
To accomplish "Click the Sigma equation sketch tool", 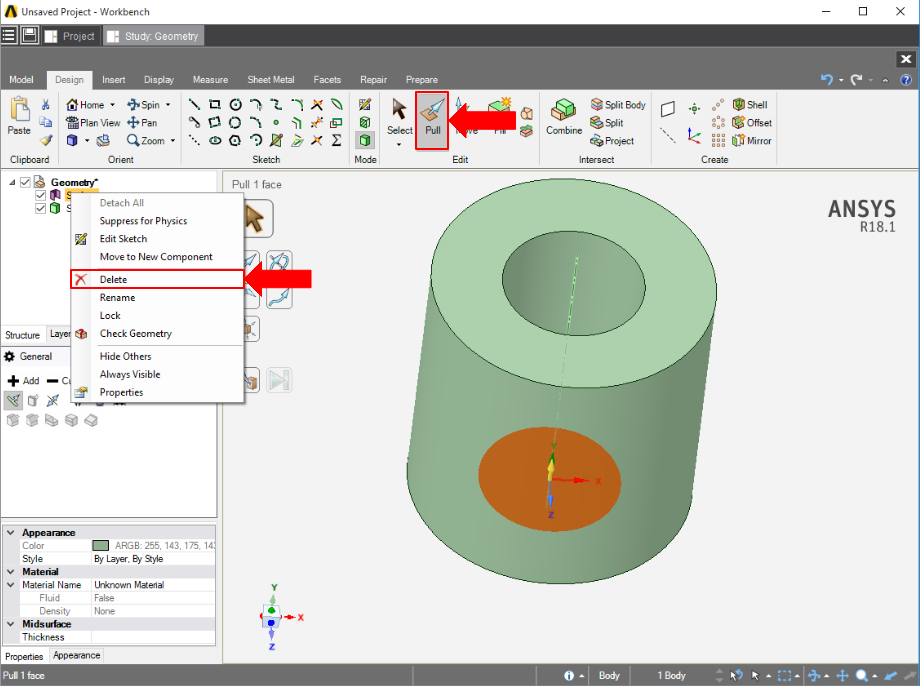I will click(x=336, y=140).
